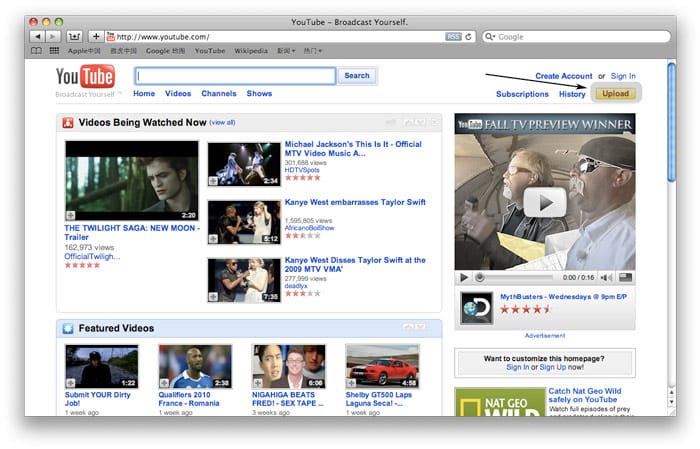
Task: Click the YouTube Search button
Action: (357, 76)
